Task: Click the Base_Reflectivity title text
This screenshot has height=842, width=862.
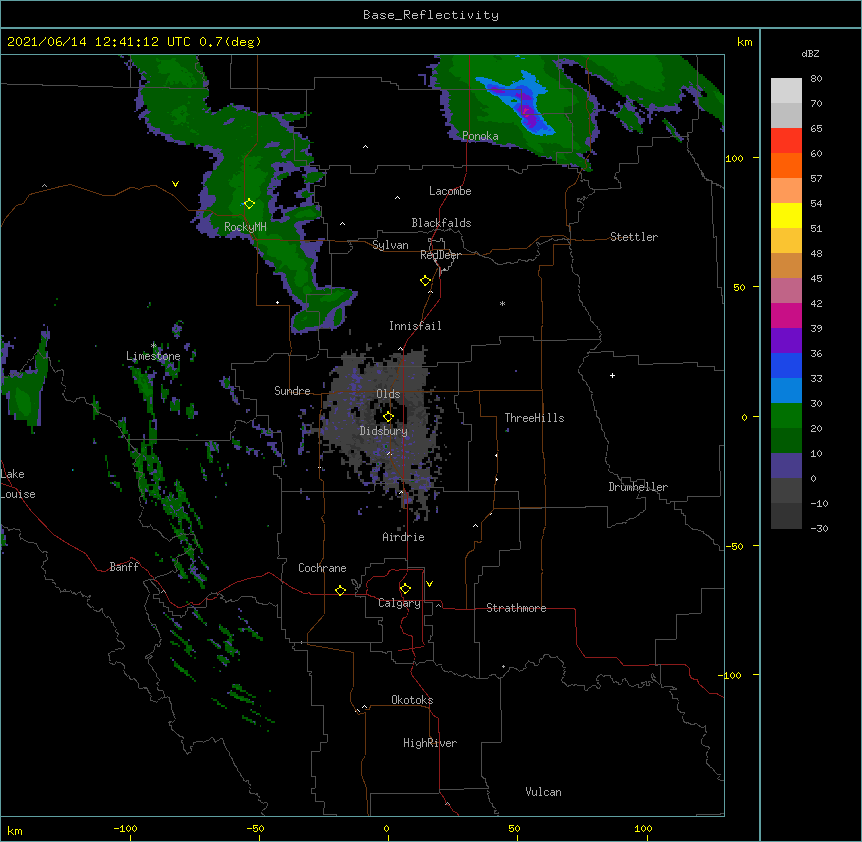Action: point(431,15)
